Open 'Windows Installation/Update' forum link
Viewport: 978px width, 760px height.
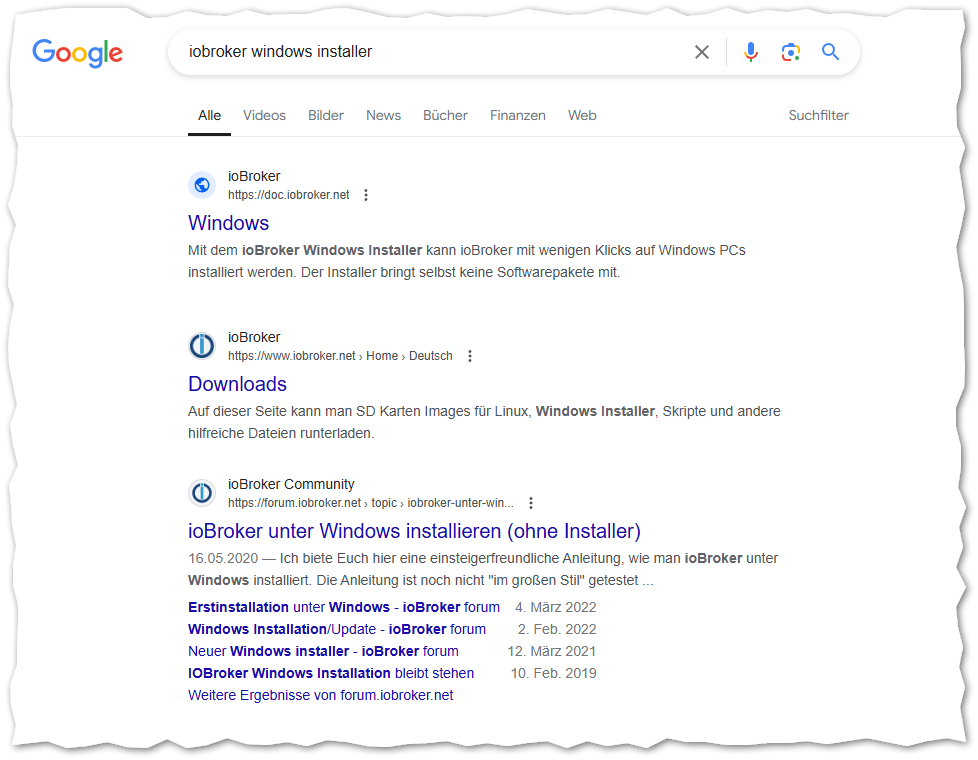337,630
